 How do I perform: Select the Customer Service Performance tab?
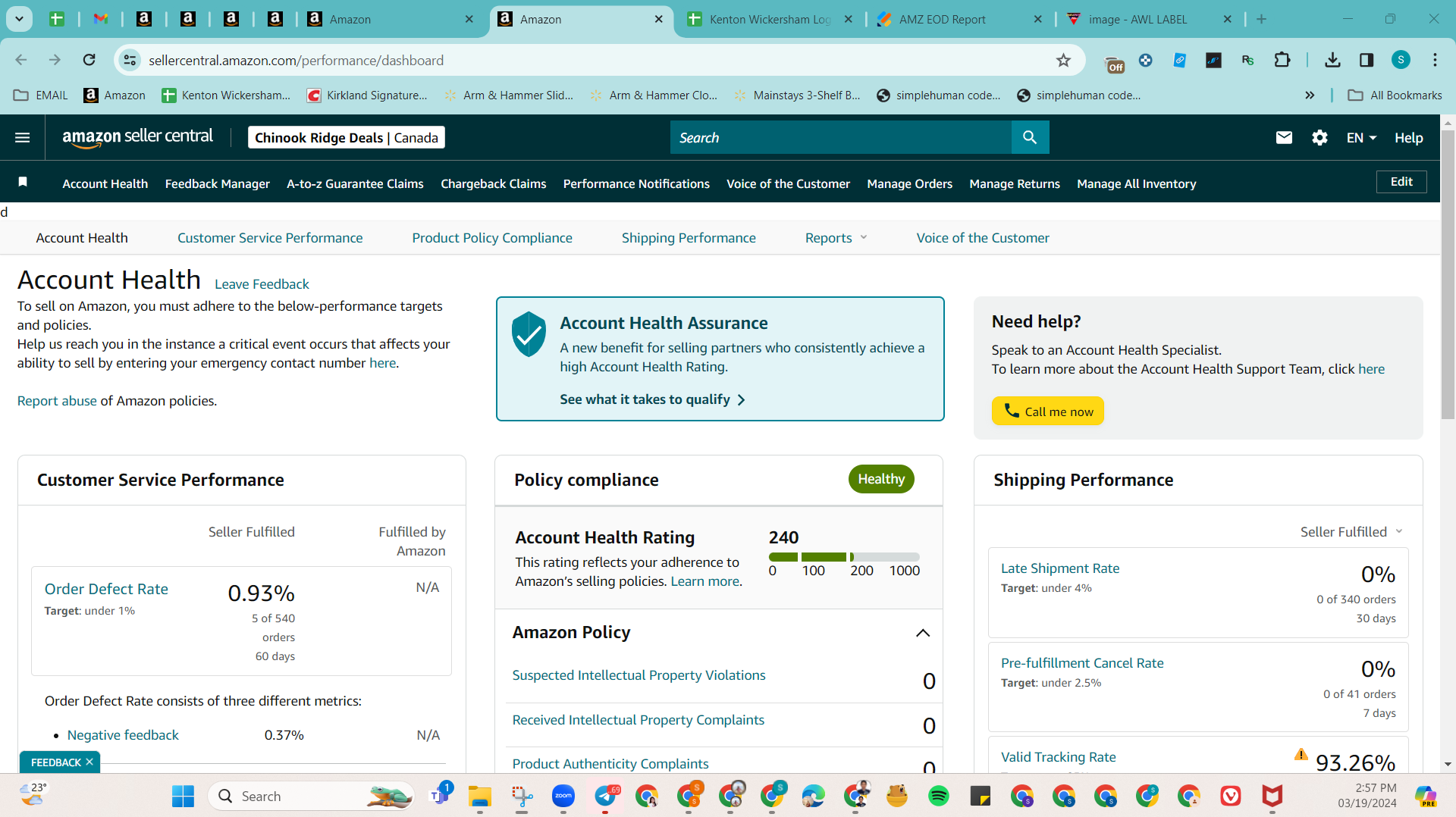pos(270,237)
